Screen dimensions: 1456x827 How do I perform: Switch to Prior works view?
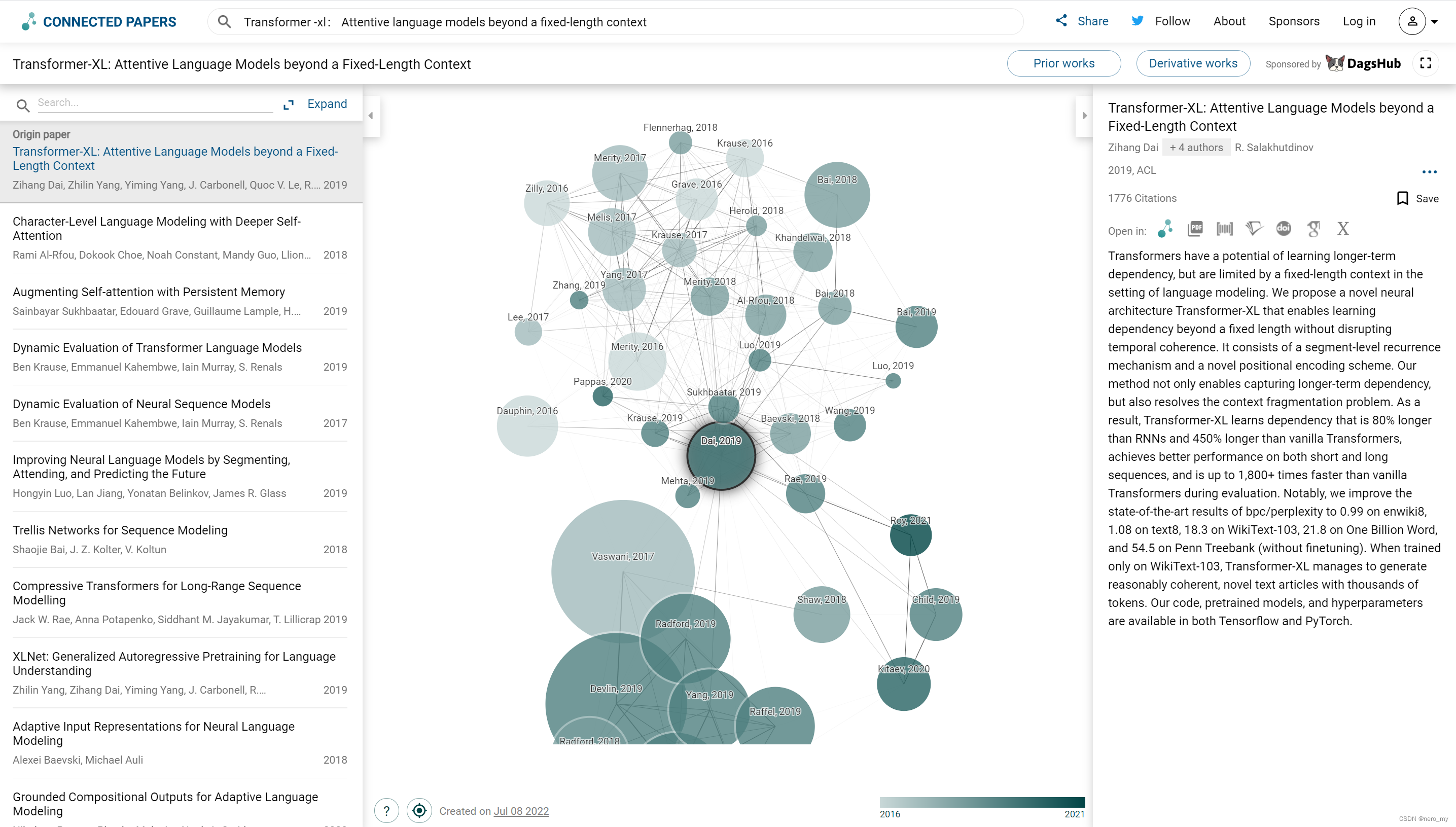coord(1063,63)
